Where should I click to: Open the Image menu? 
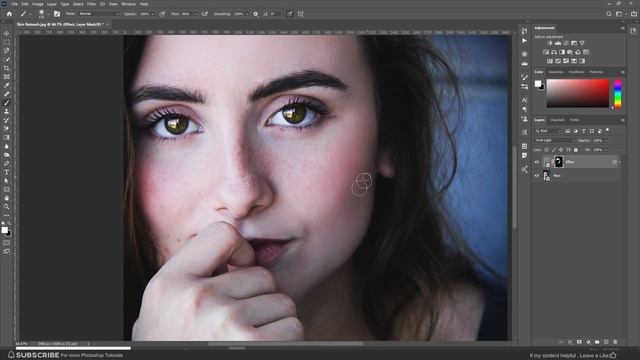tap(38, 4)
